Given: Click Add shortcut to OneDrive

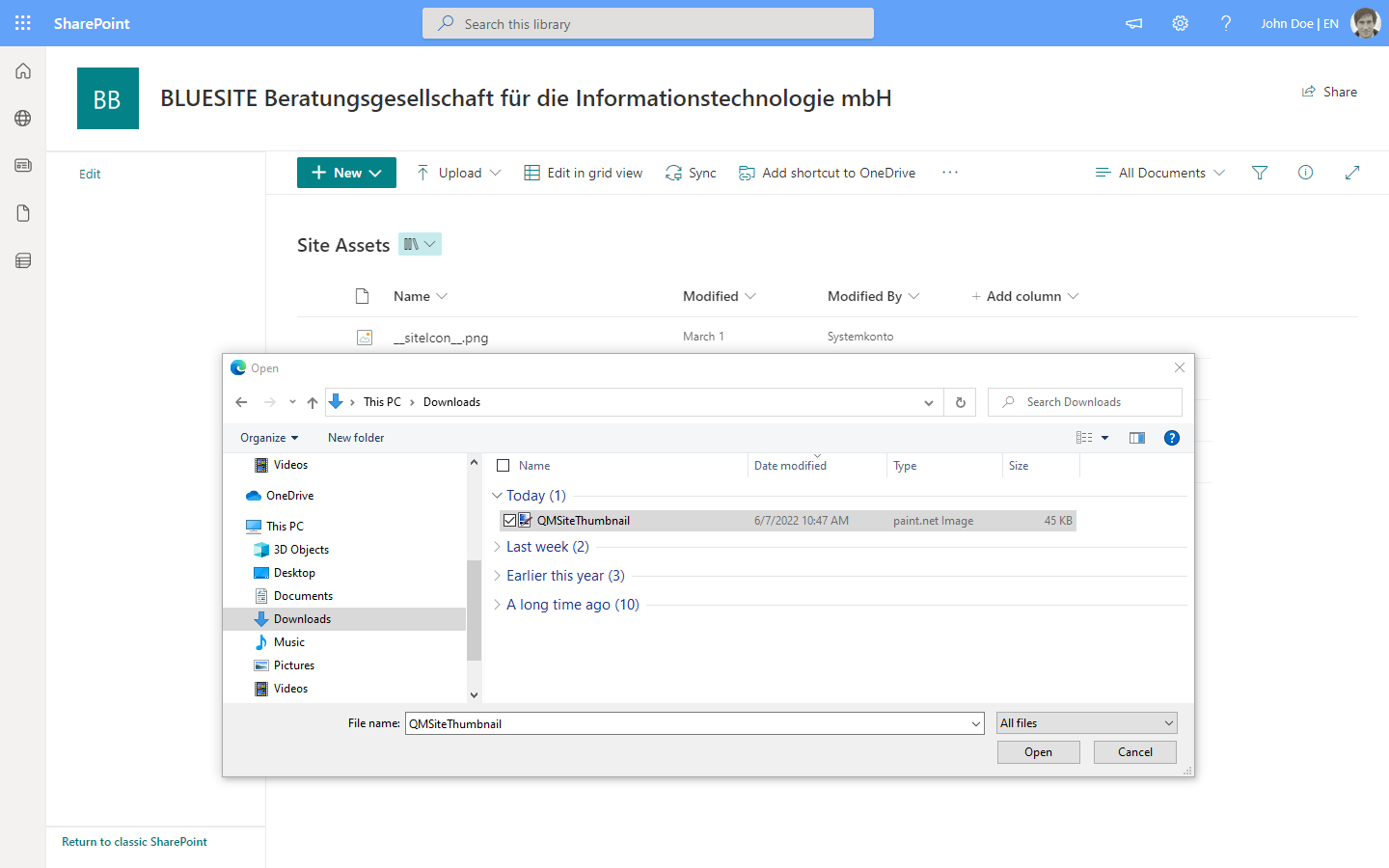Looking at the screenshot, I should [x=827, y=173].
